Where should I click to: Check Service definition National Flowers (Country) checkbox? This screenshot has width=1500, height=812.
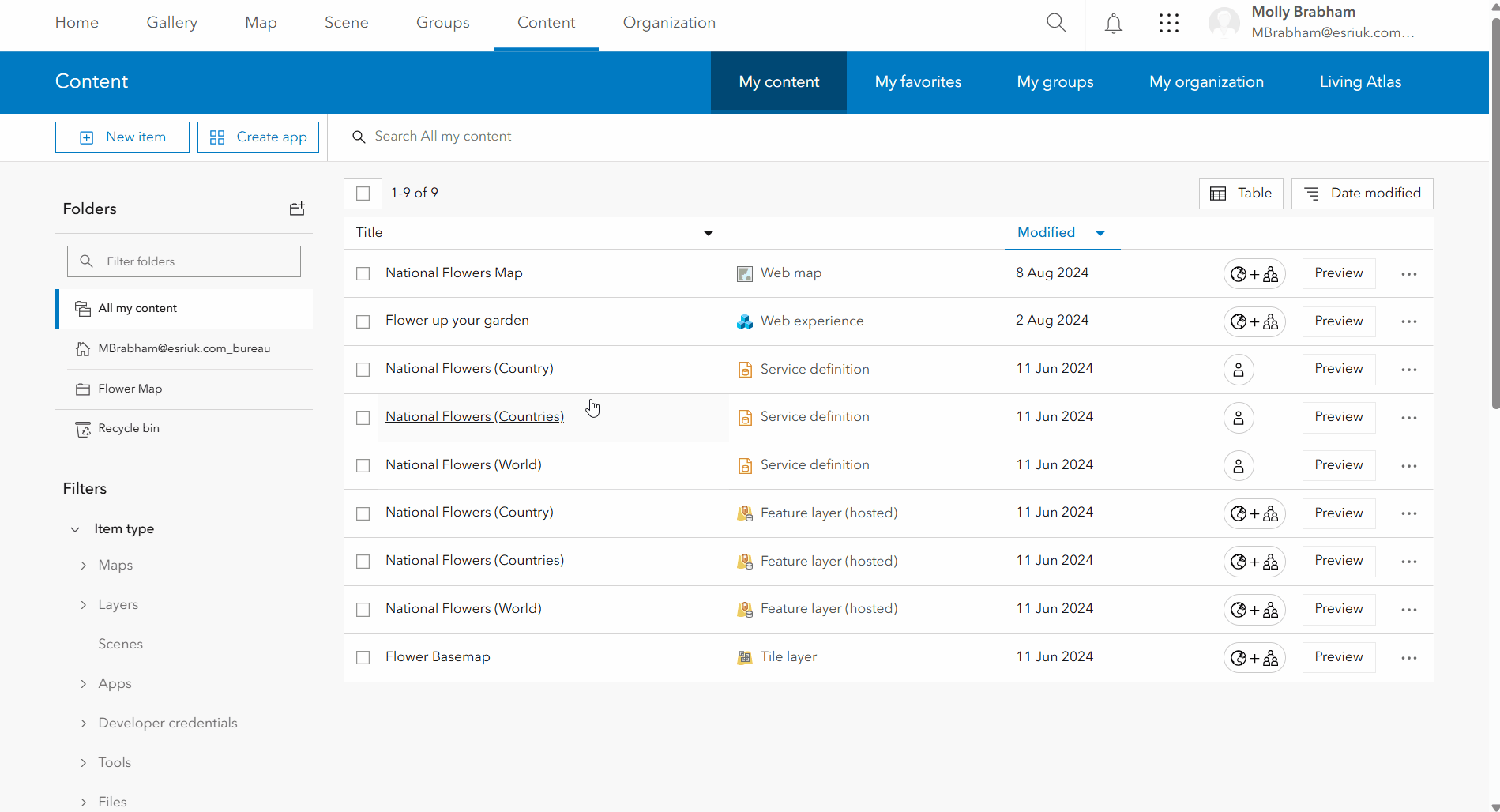pyautogui.click(x=363, y=370)
